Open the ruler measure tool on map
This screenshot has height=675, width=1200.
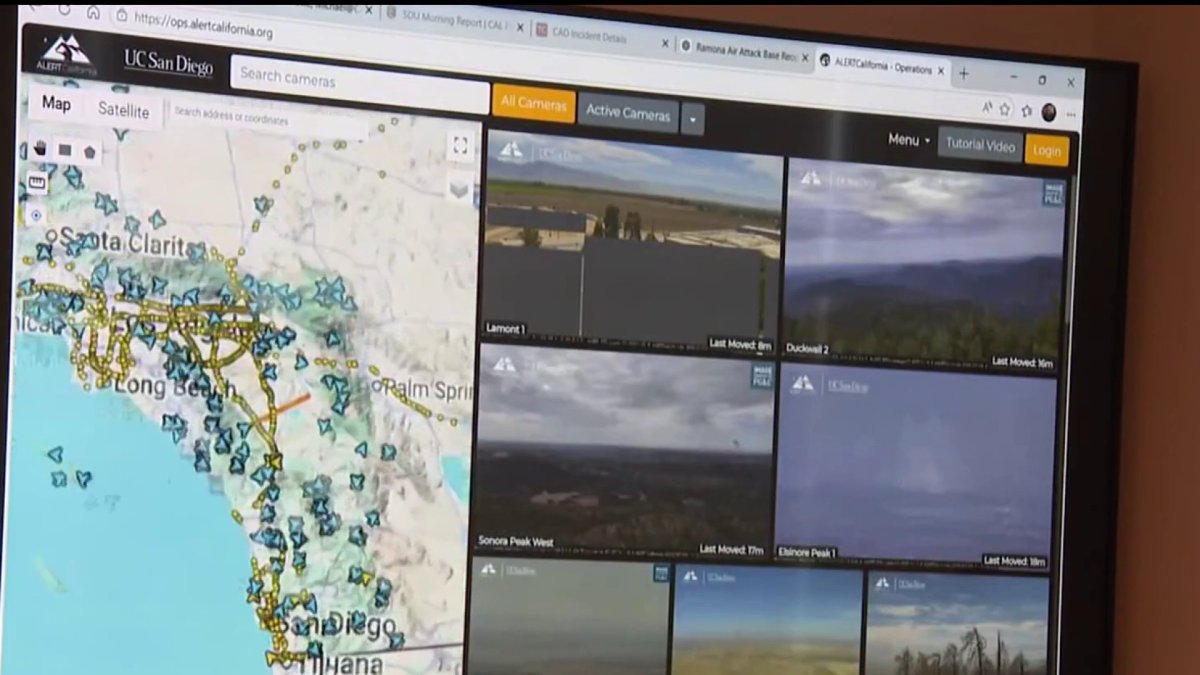coord(37,182)
